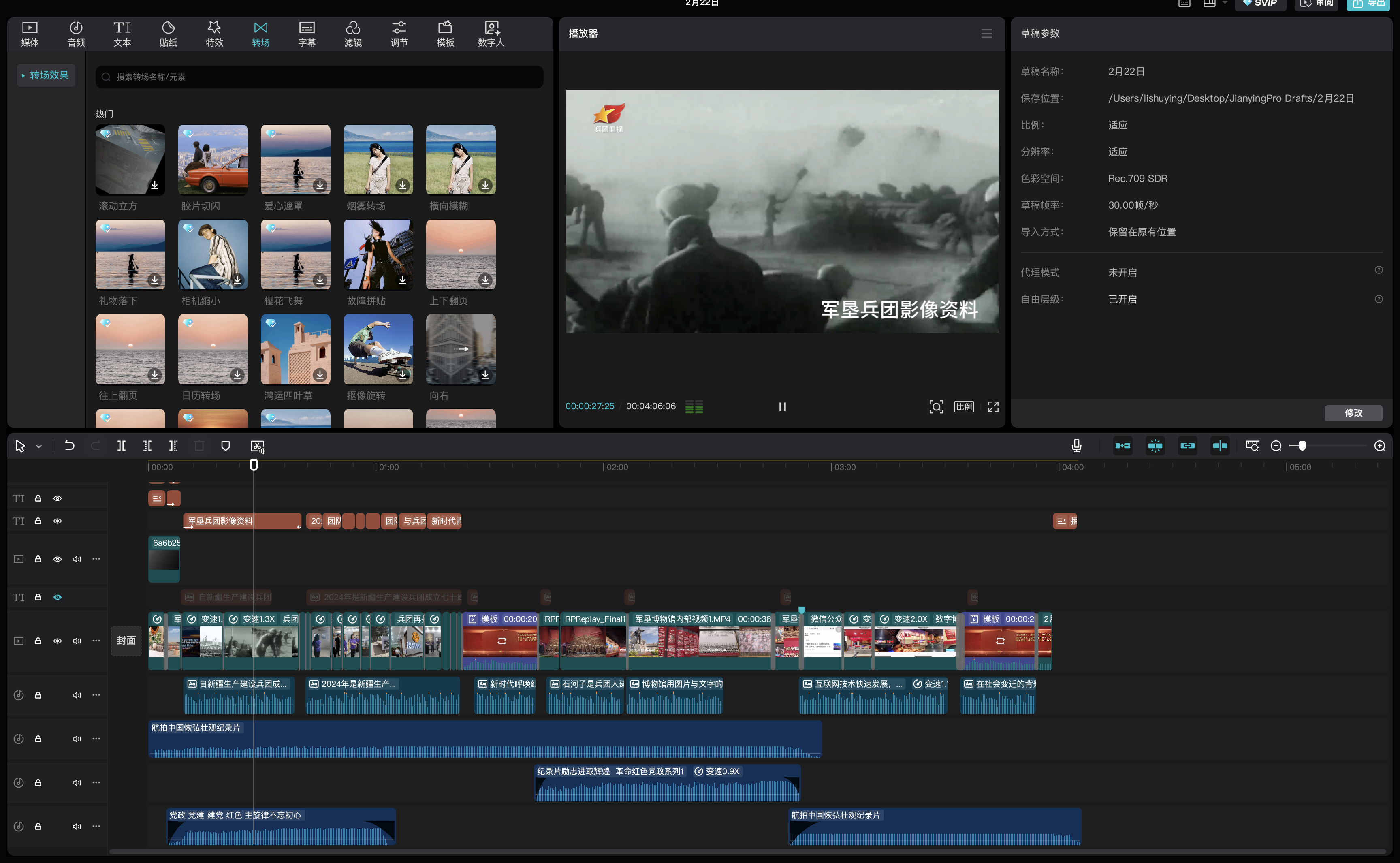This screenshot has height=863, width=1400.
Task: Open the player panel hamburger menu
Action: (986, 34)
